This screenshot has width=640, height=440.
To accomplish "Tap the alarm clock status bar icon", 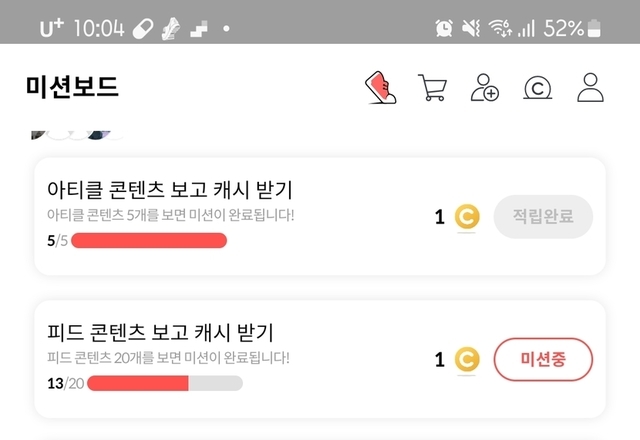I will coord(444,28).
